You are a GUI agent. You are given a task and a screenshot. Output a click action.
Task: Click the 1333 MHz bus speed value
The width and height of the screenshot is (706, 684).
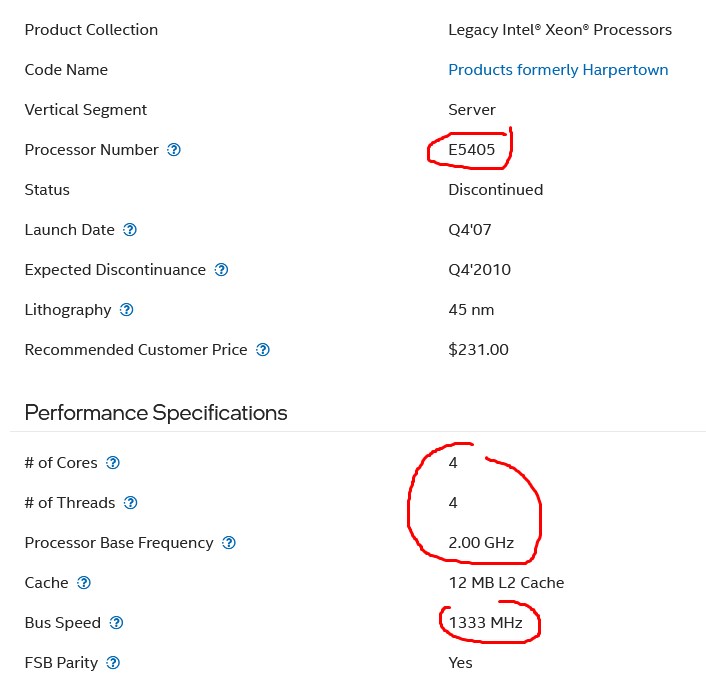[x=486, y=623]
